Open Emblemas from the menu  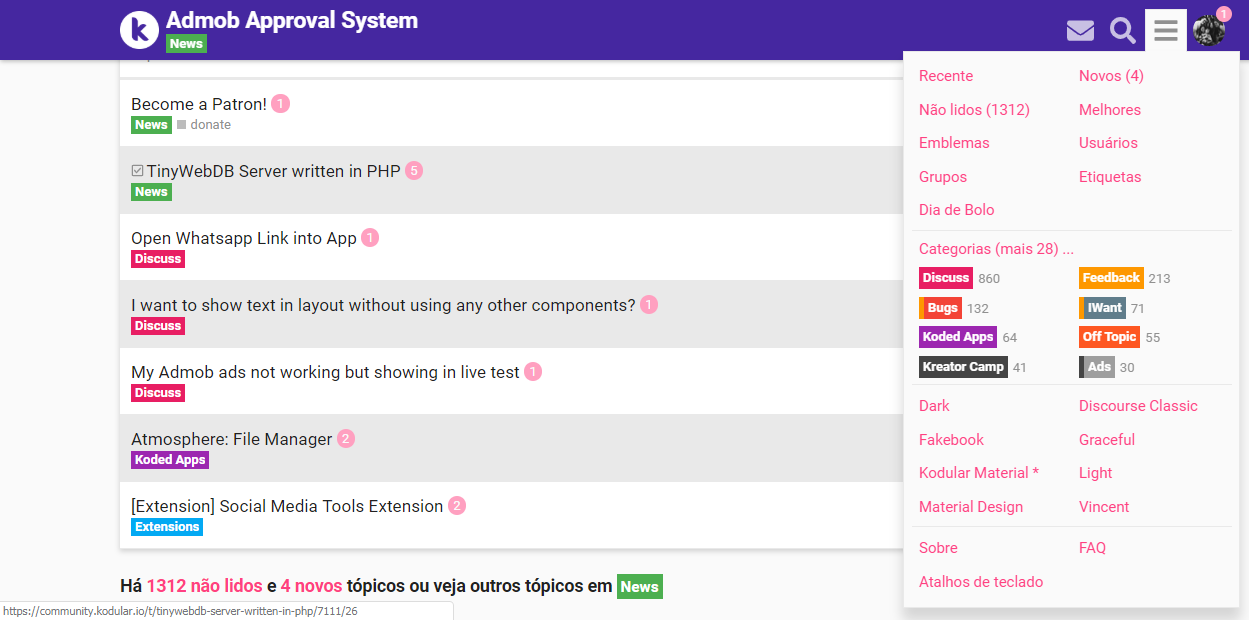(x=954, y=143)
